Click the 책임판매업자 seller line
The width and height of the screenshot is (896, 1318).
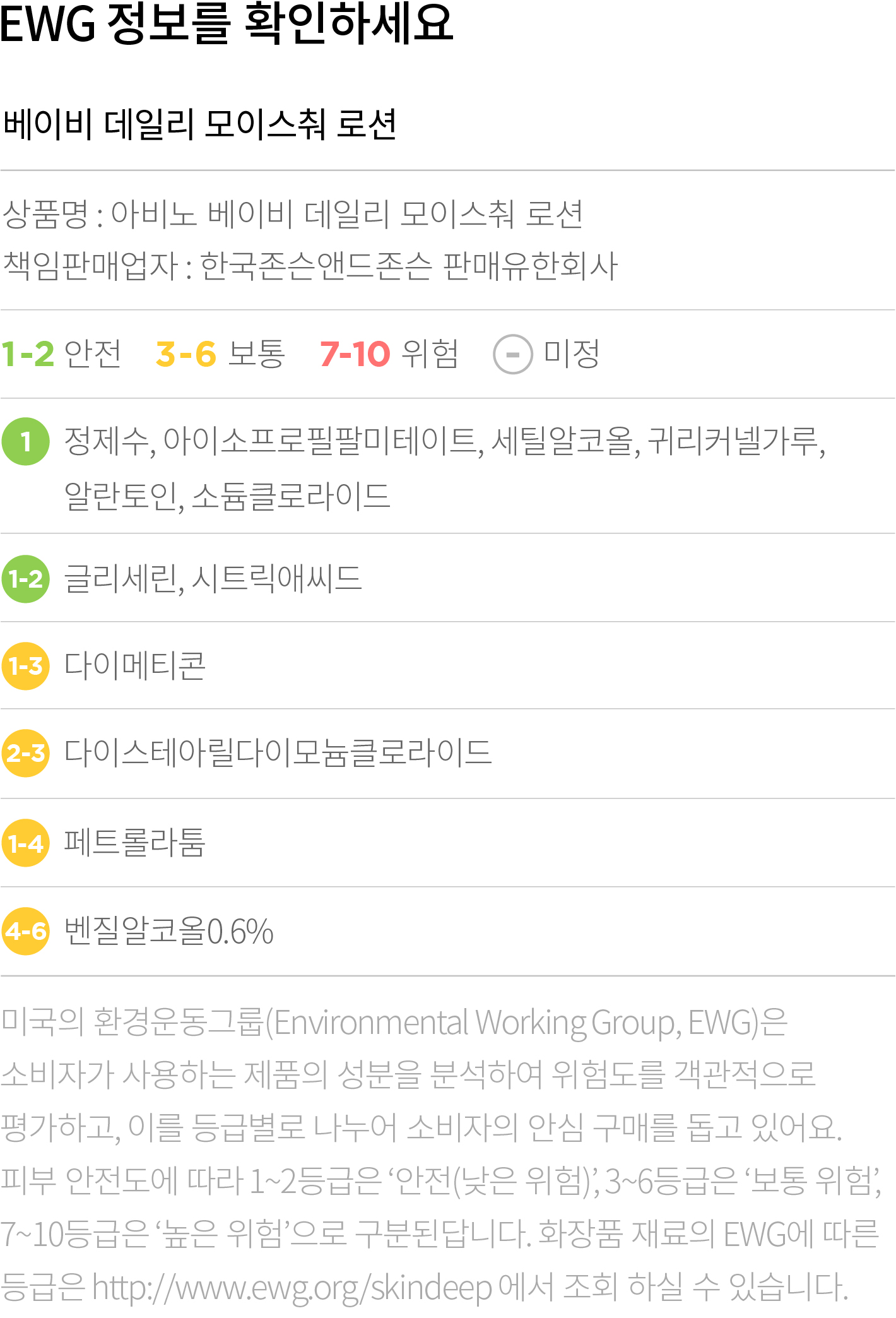(x=310, y=265)
